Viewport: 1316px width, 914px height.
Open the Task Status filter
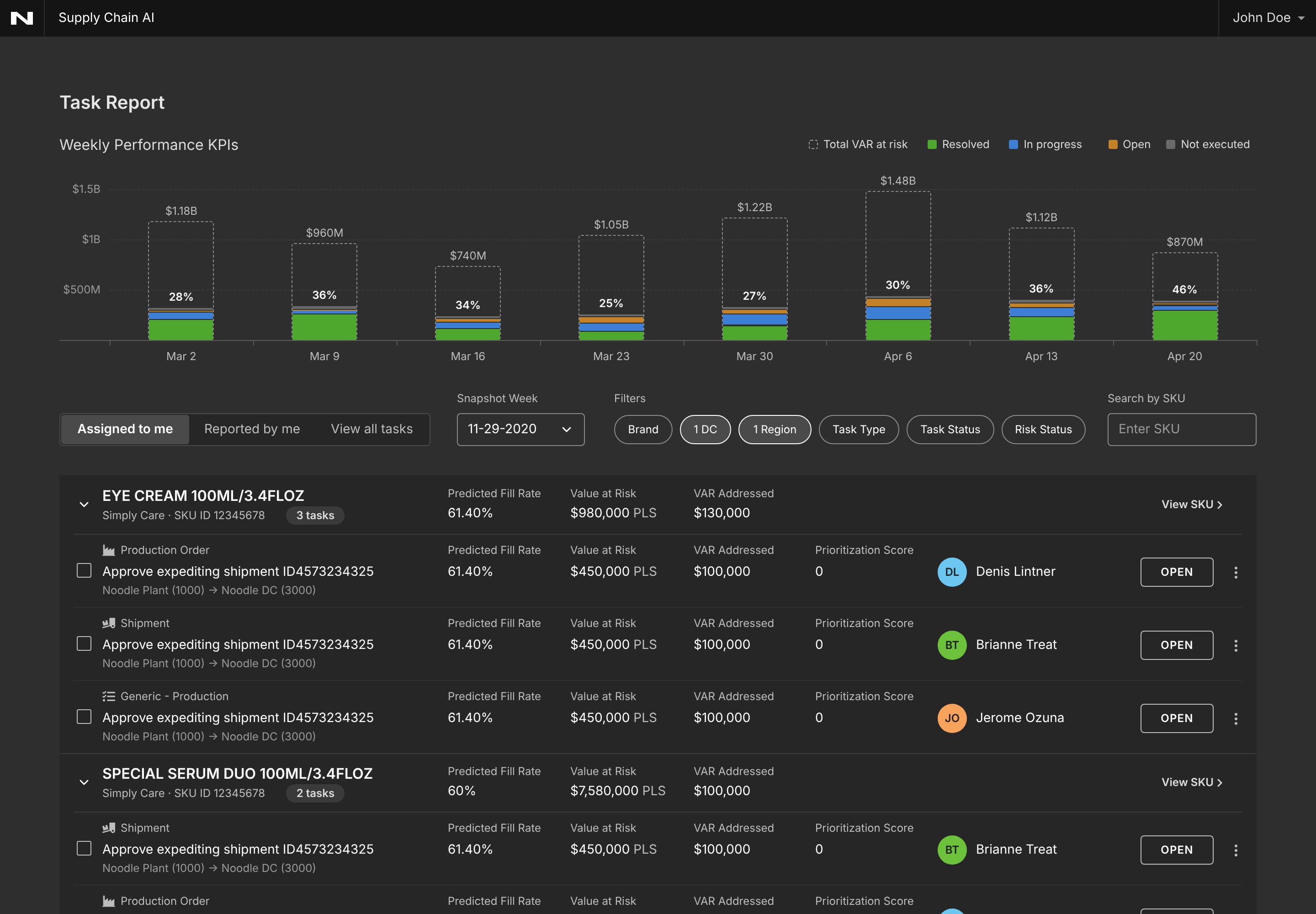click(950, 430)
